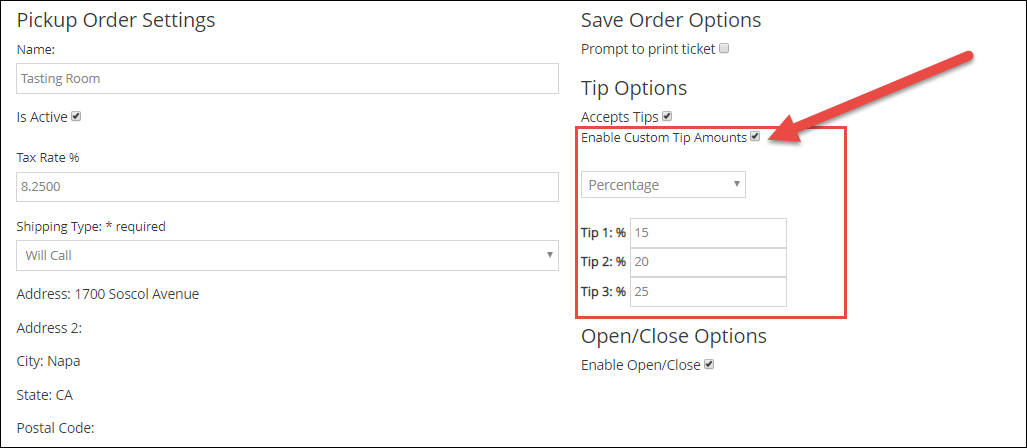Click the 1700 Soscol Avenue address text
This screenshot has height=448, width=1027.
click(x=136, y=294)
